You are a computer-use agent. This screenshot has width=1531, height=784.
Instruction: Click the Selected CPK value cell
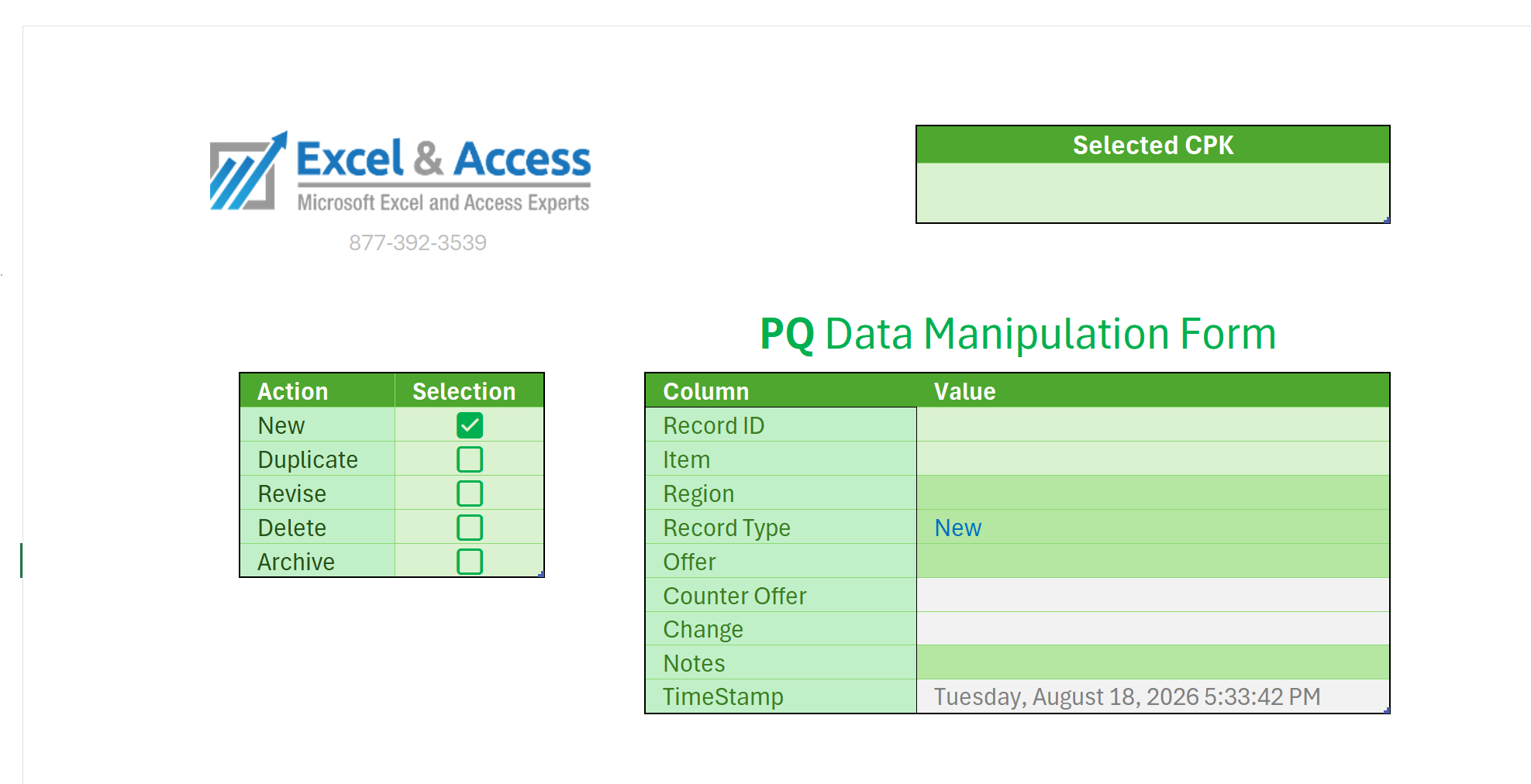coord(1153,192)
